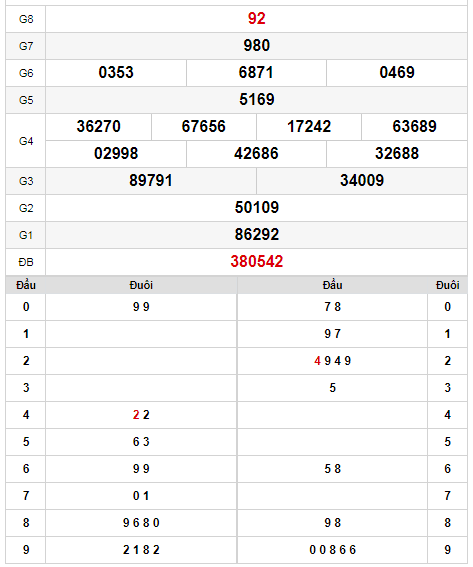473x567 pixels.
Task: Click the G4 row label
Action: point(26,141)
